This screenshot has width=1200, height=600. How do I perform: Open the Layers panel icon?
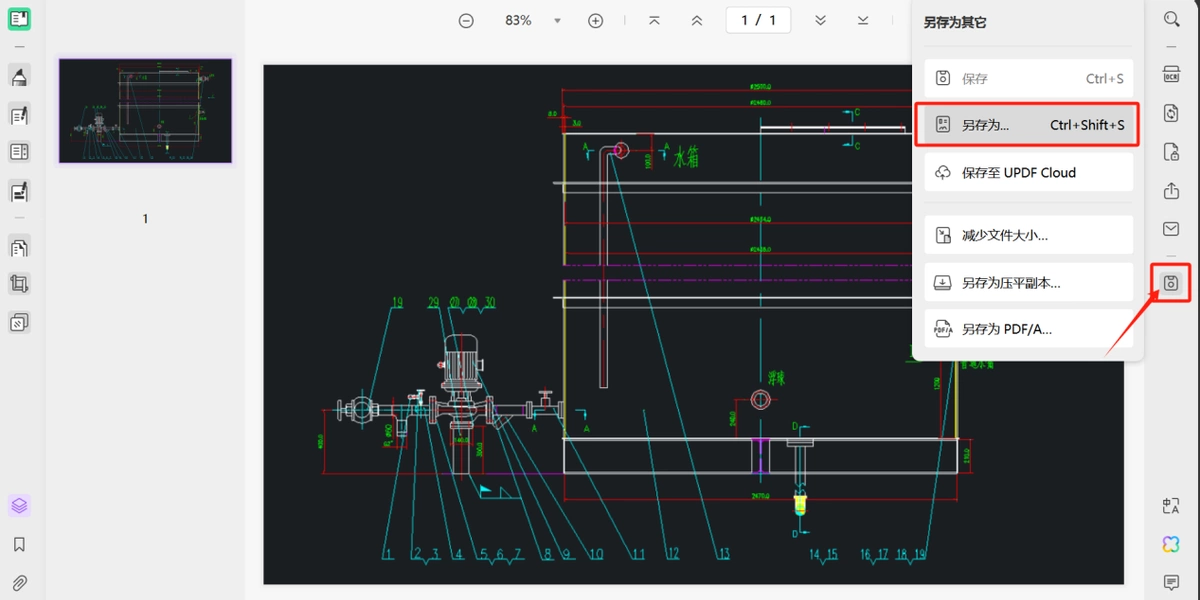[19, 506]
